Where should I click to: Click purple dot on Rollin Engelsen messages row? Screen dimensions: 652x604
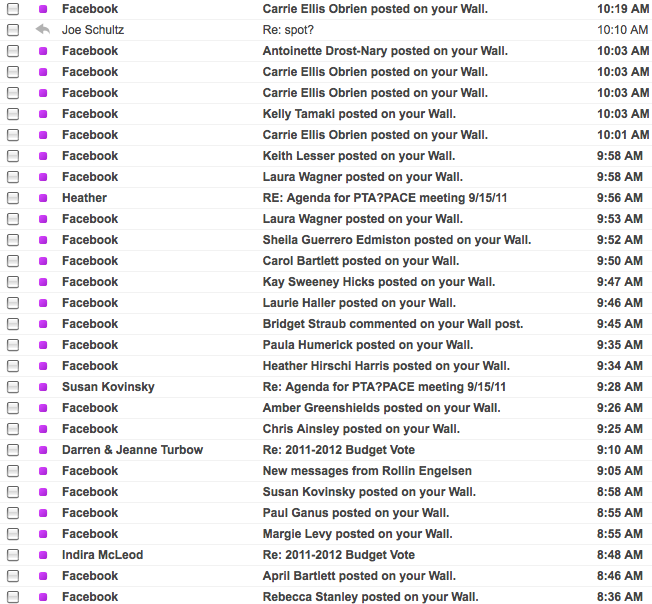pos(42,471)
